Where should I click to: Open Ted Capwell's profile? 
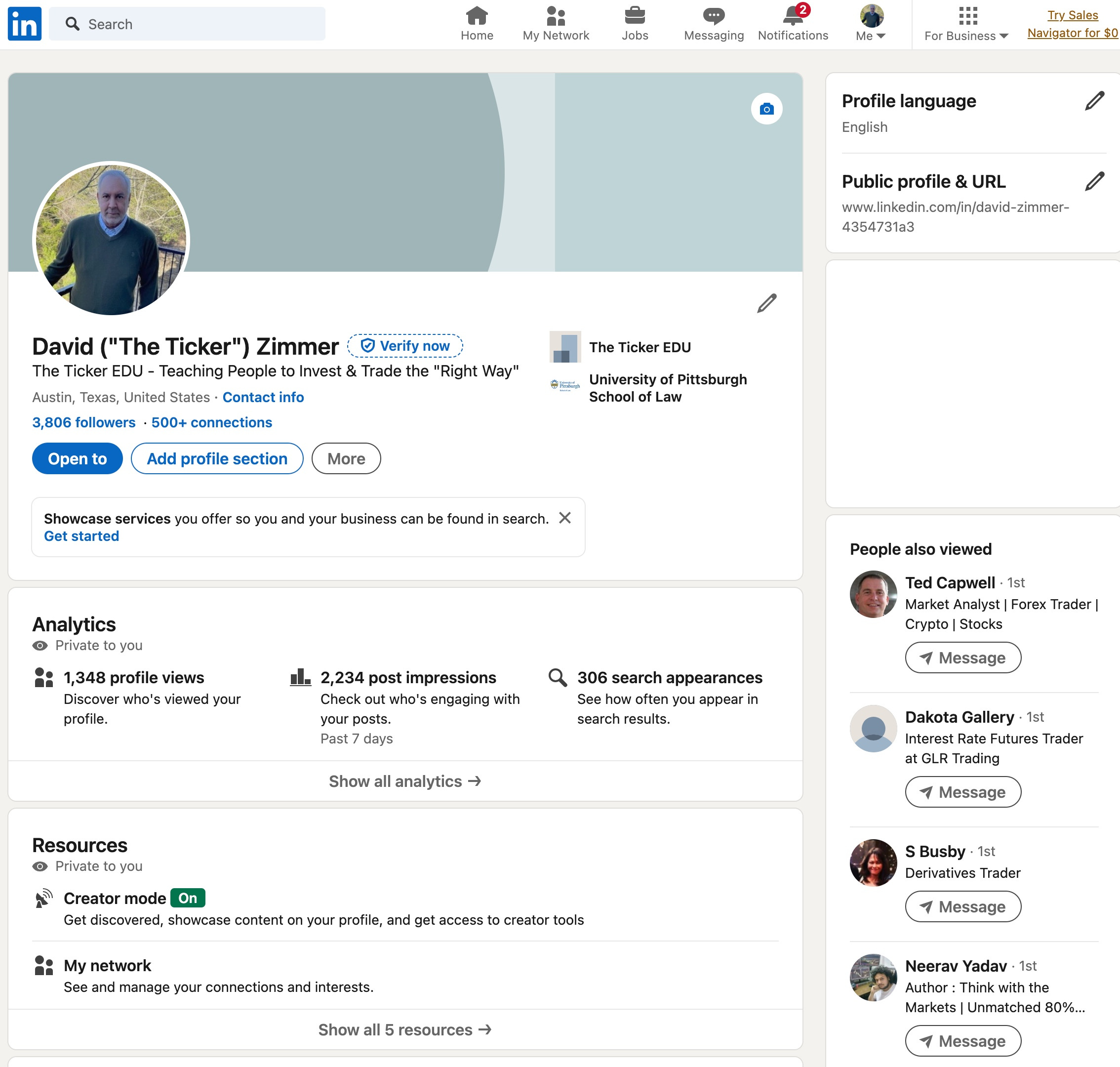[950, 583]
